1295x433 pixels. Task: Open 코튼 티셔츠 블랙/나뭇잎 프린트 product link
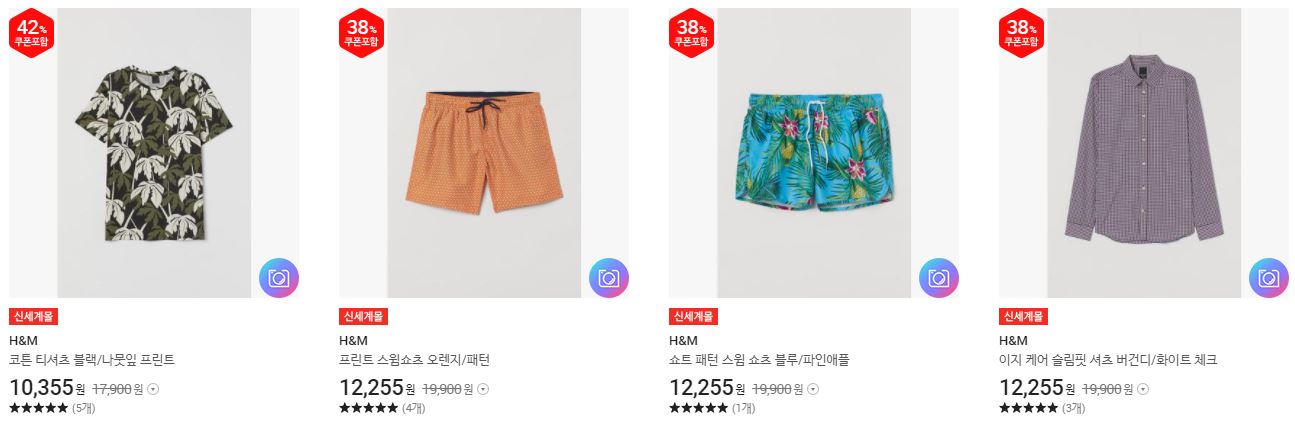click(x=92, y=360)
